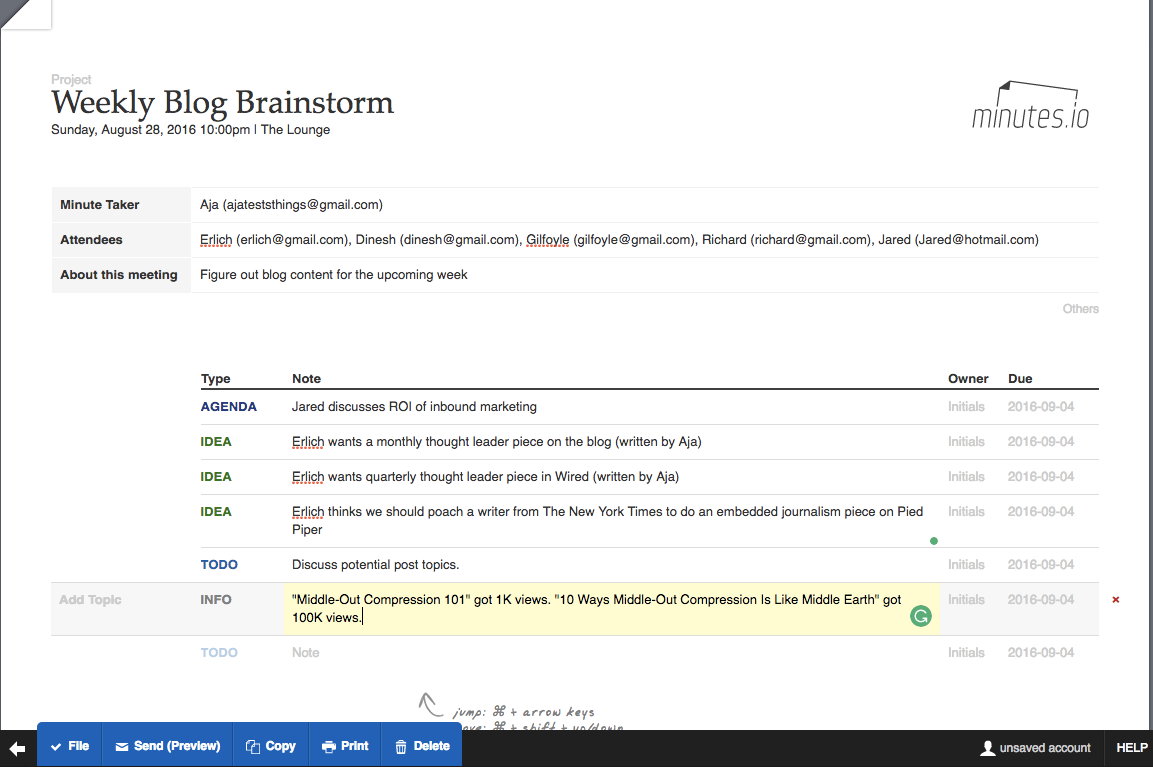
Task: Click the green Grammarly icon in note
Action: [x=920, y=617]
